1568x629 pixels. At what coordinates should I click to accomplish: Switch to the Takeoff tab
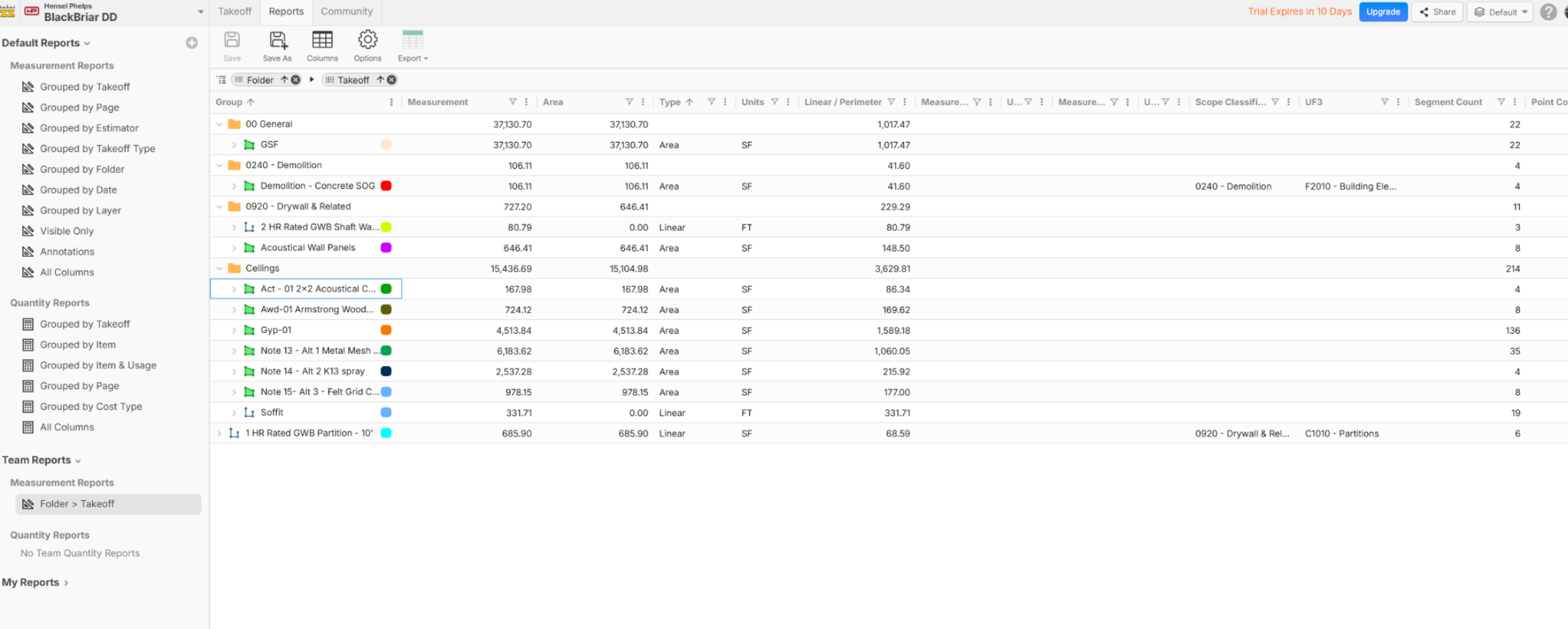point(234,11)
